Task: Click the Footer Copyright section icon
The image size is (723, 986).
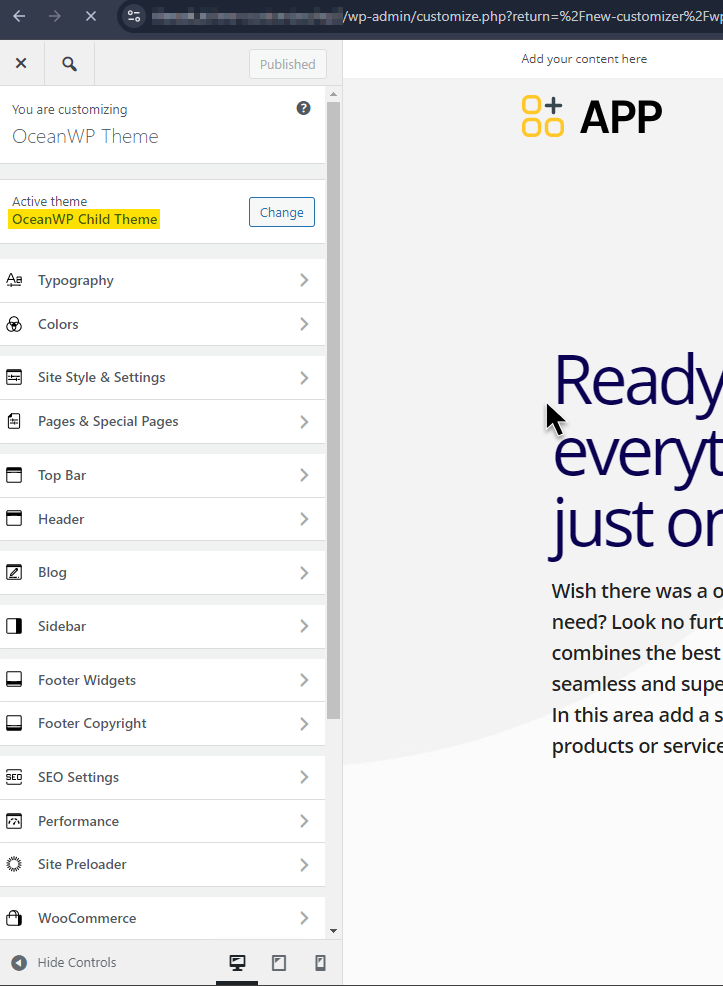Action: click(14, 723)
